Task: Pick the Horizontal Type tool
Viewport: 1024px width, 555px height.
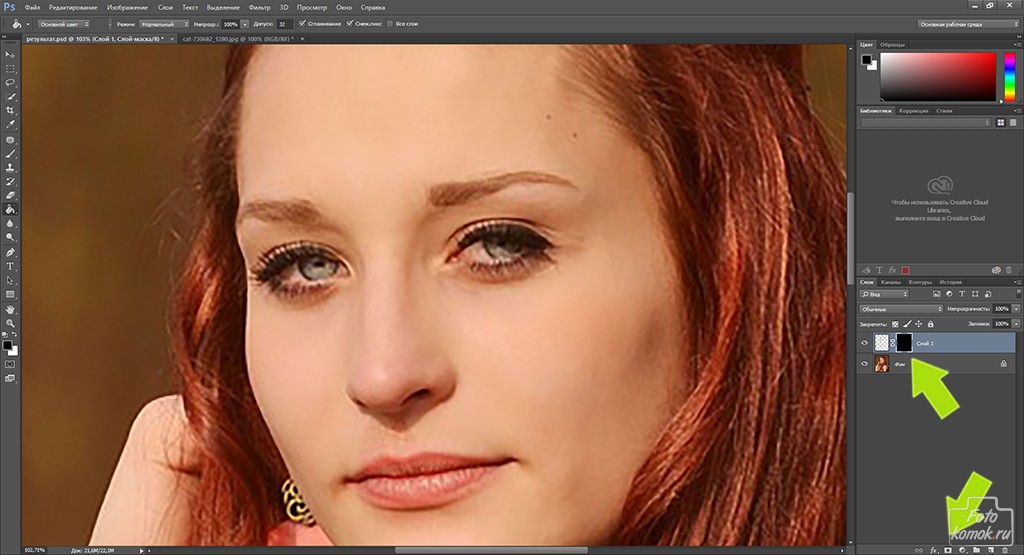Action: point(10,267)
